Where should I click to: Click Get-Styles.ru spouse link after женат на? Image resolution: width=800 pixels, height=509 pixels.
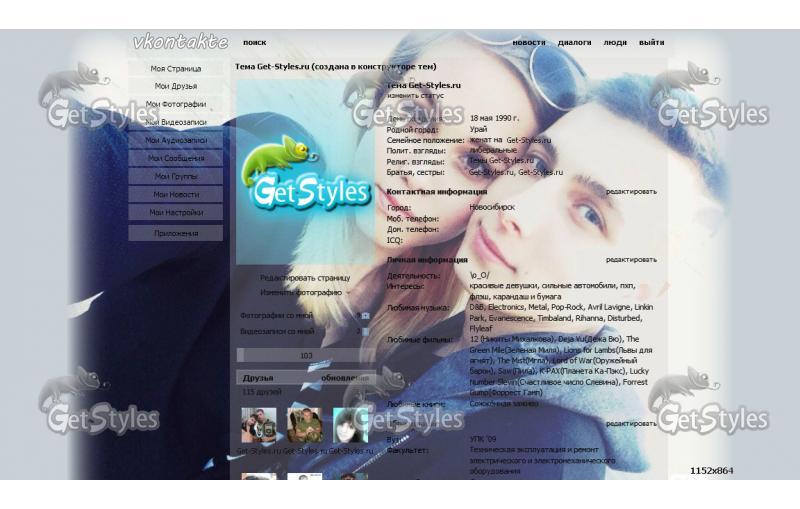coord(529,140)
